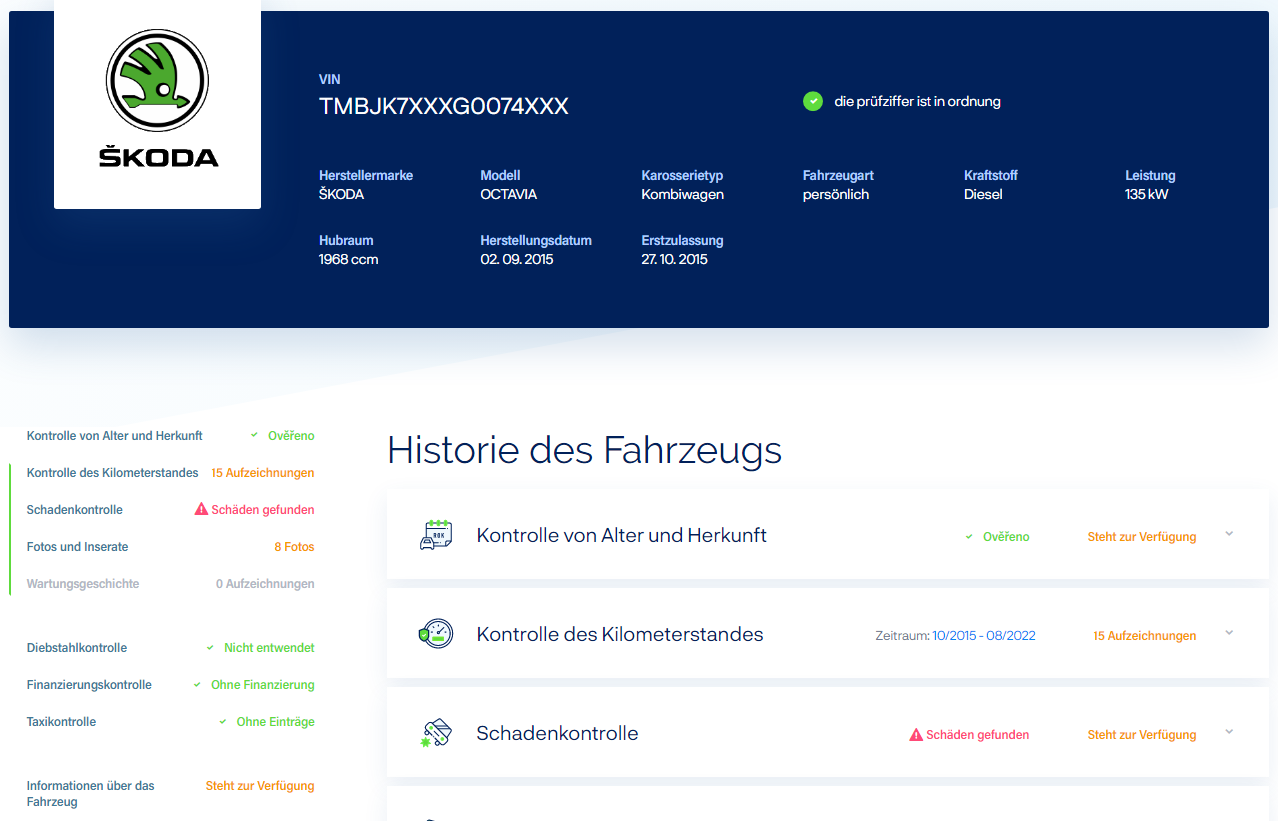Click sidebar Schäden gefunden status
Viewport: 1278px width, 821px height.
[x=263, y=510]
